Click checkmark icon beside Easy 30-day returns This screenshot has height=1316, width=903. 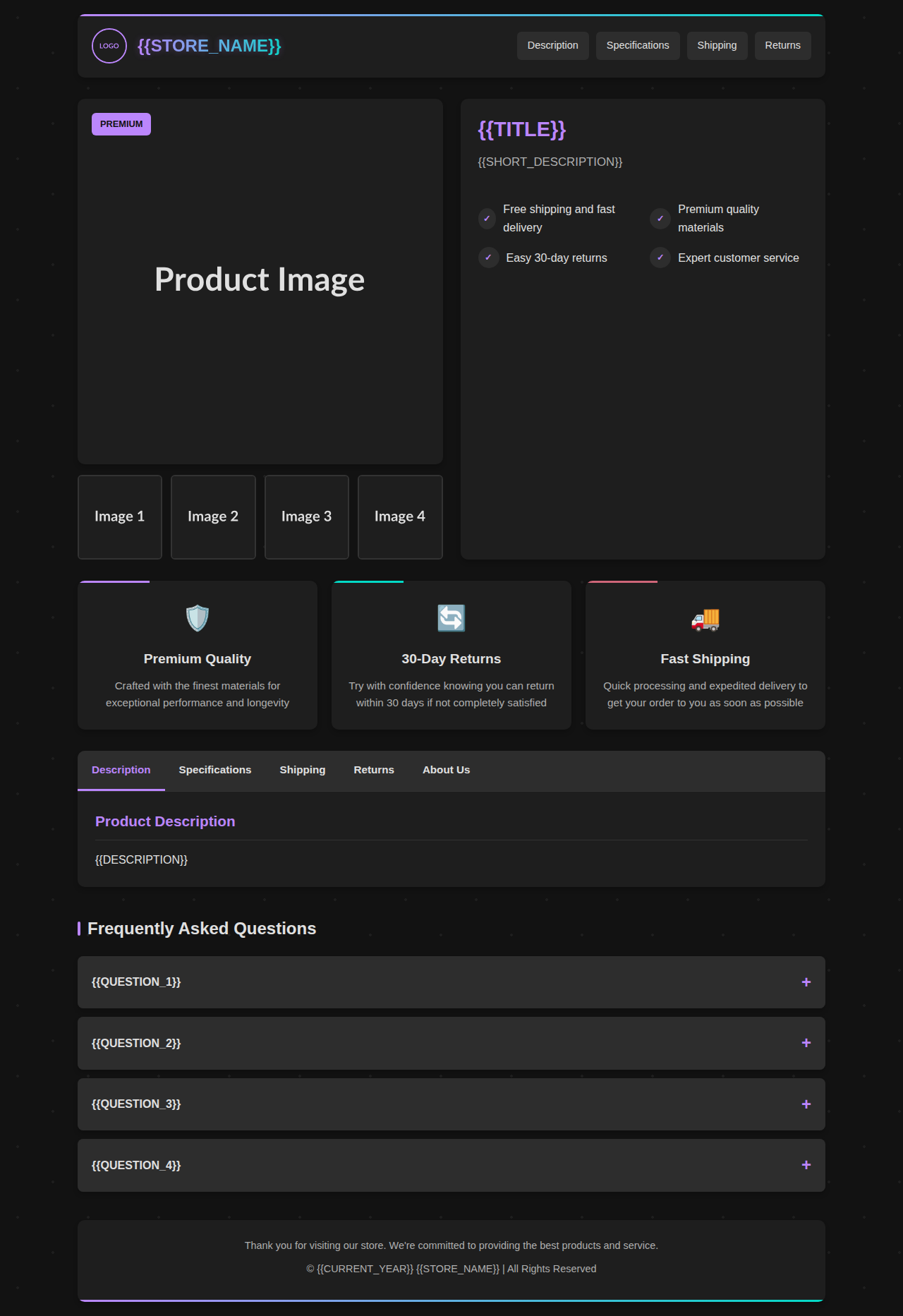pos(488,258)
